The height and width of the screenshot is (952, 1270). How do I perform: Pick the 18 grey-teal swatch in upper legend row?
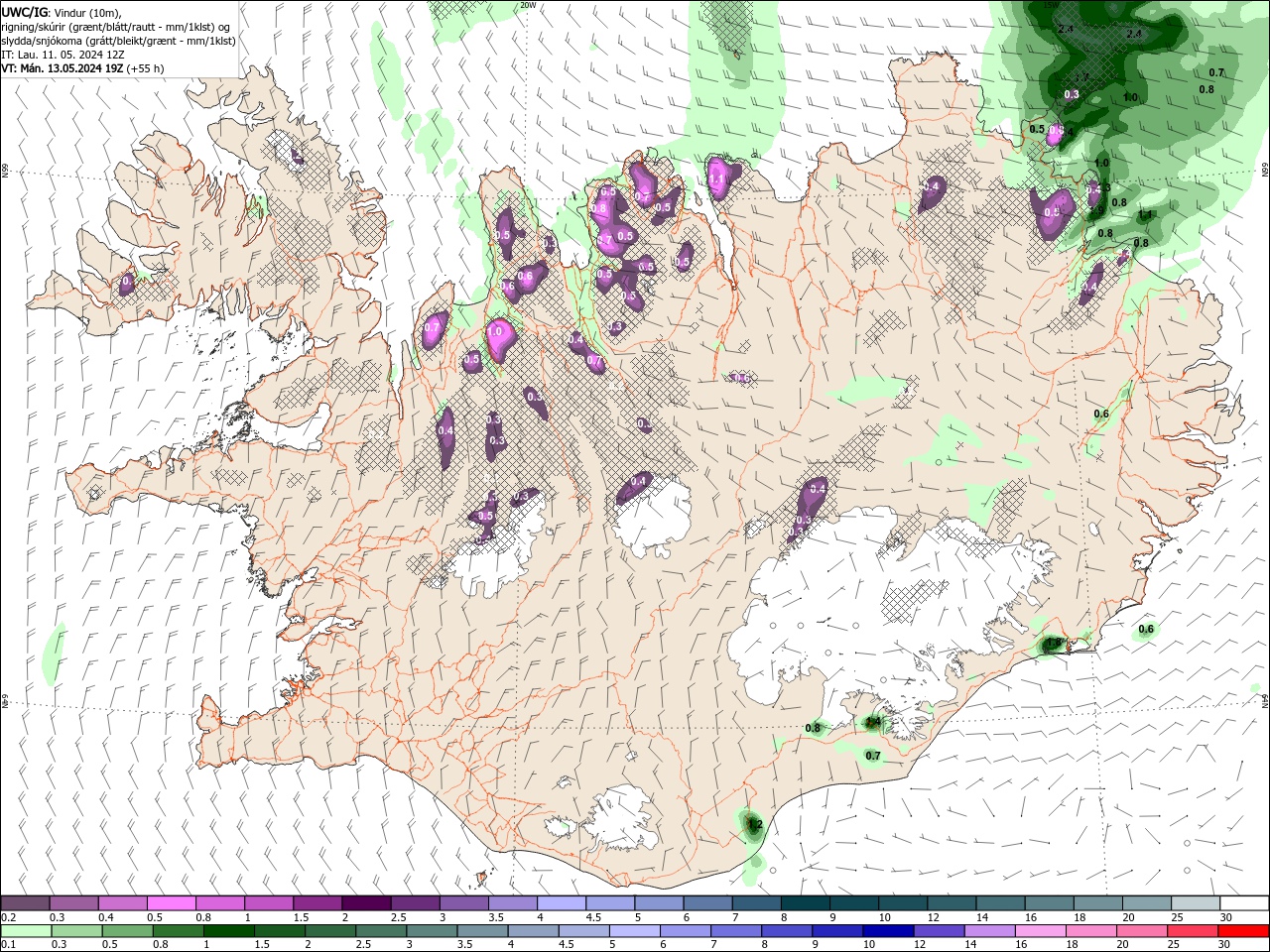(x=1098, y=903)
